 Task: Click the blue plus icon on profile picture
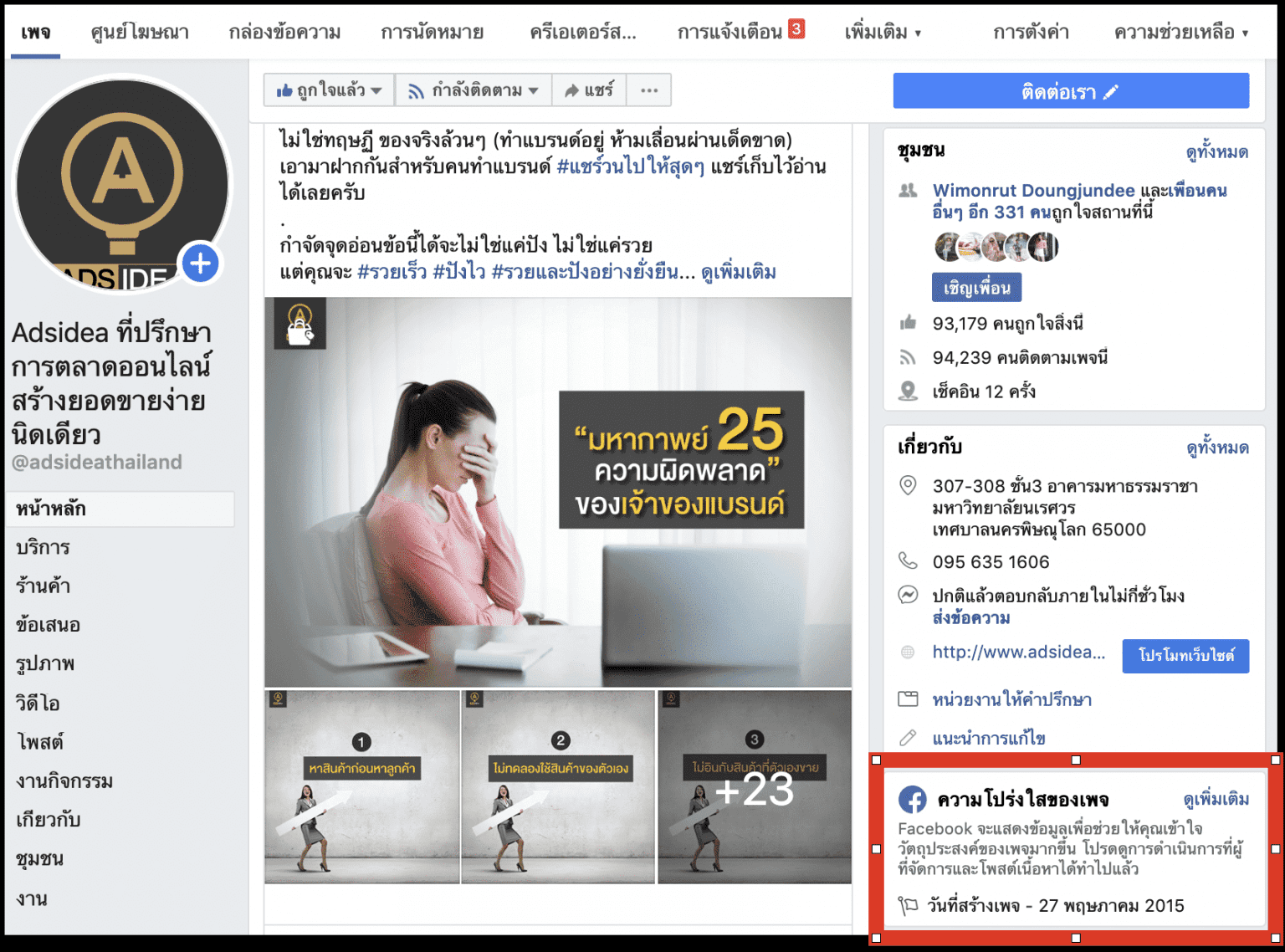click(201, 264)
